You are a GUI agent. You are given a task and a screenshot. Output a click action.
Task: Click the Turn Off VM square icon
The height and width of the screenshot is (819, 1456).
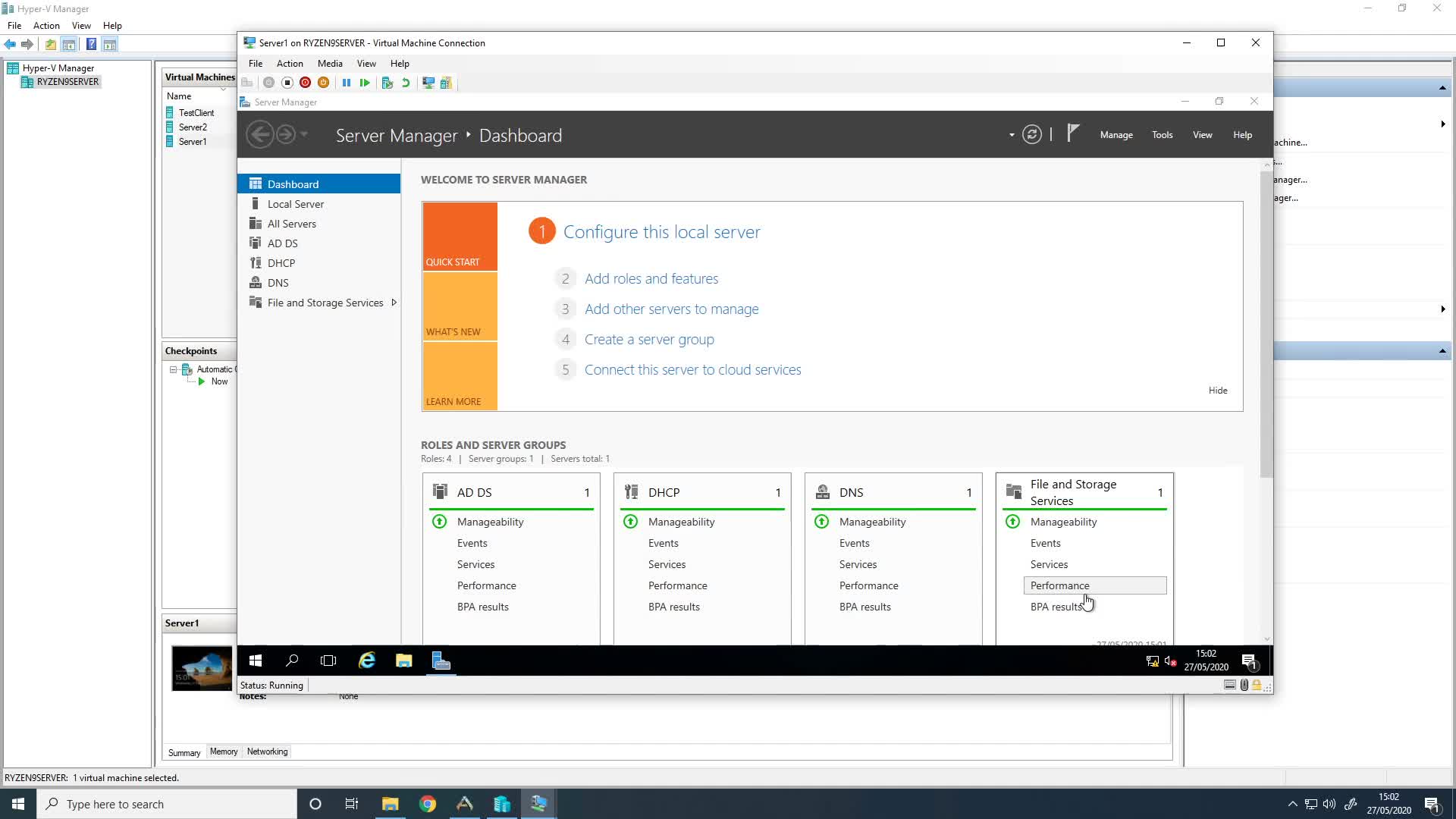287,83
